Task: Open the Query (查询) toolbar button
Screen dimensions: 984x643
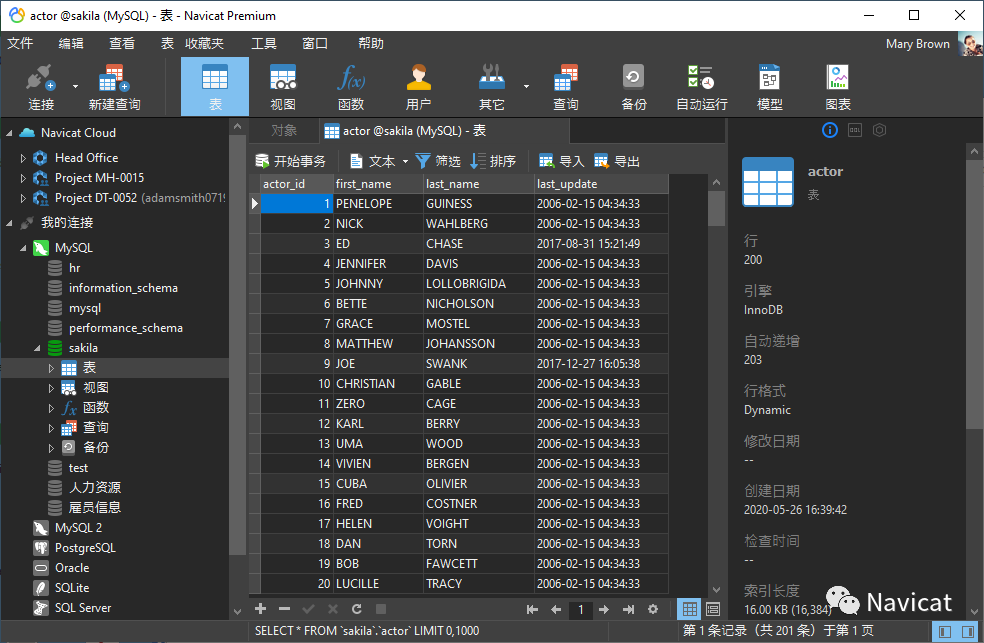Action: tap(565, 87)
